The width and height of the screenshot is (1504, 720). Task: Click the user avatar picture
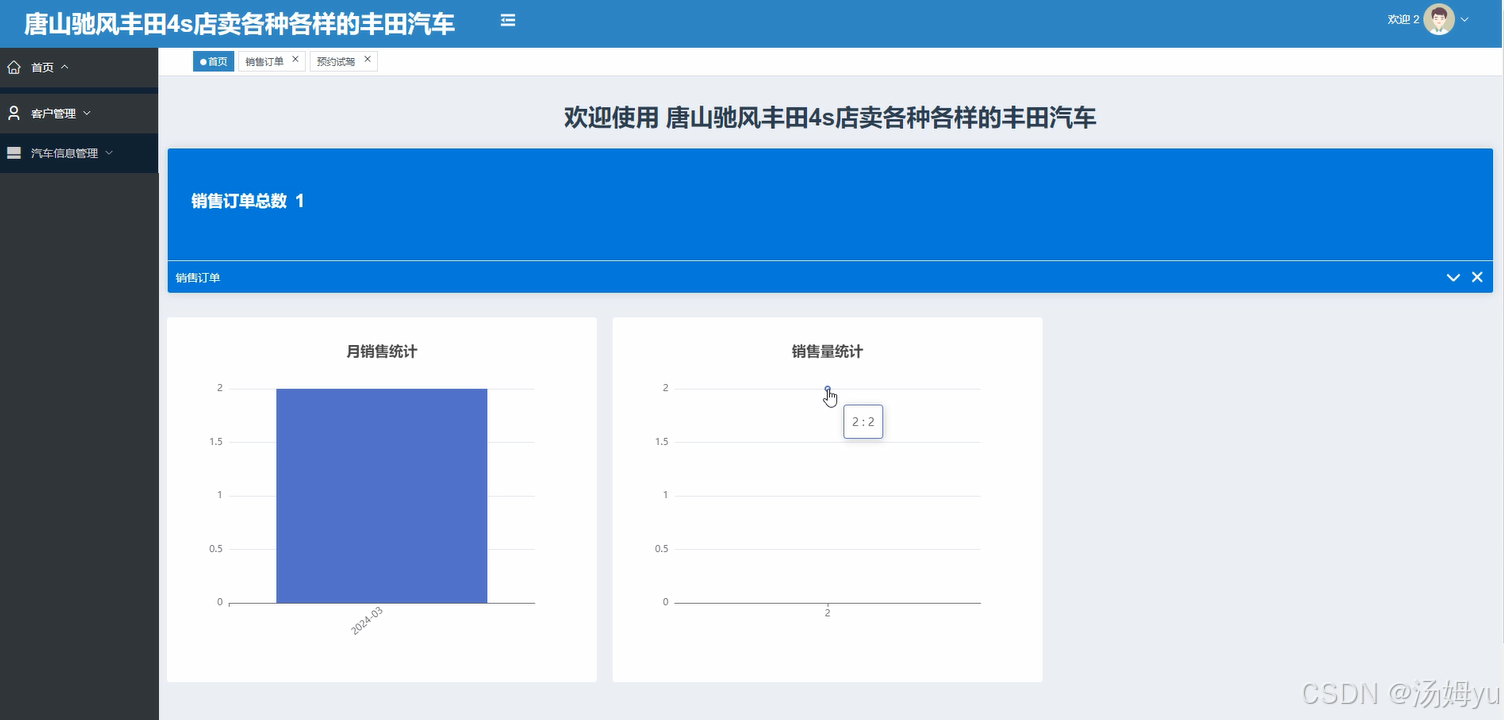pyautogui.click(x=1439, y=19)
